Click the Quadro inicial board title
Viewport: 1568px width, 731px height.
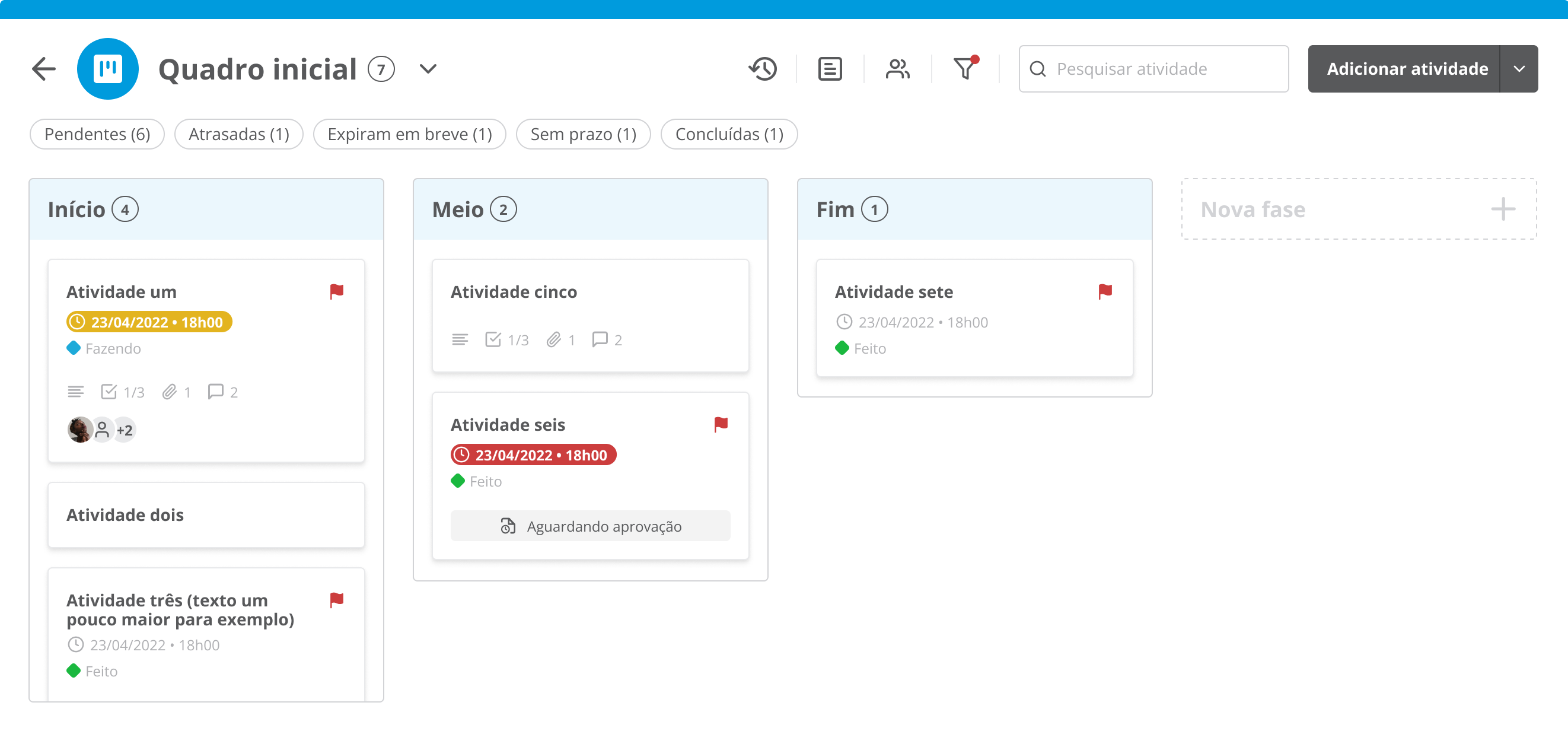(x=257, y=69)
